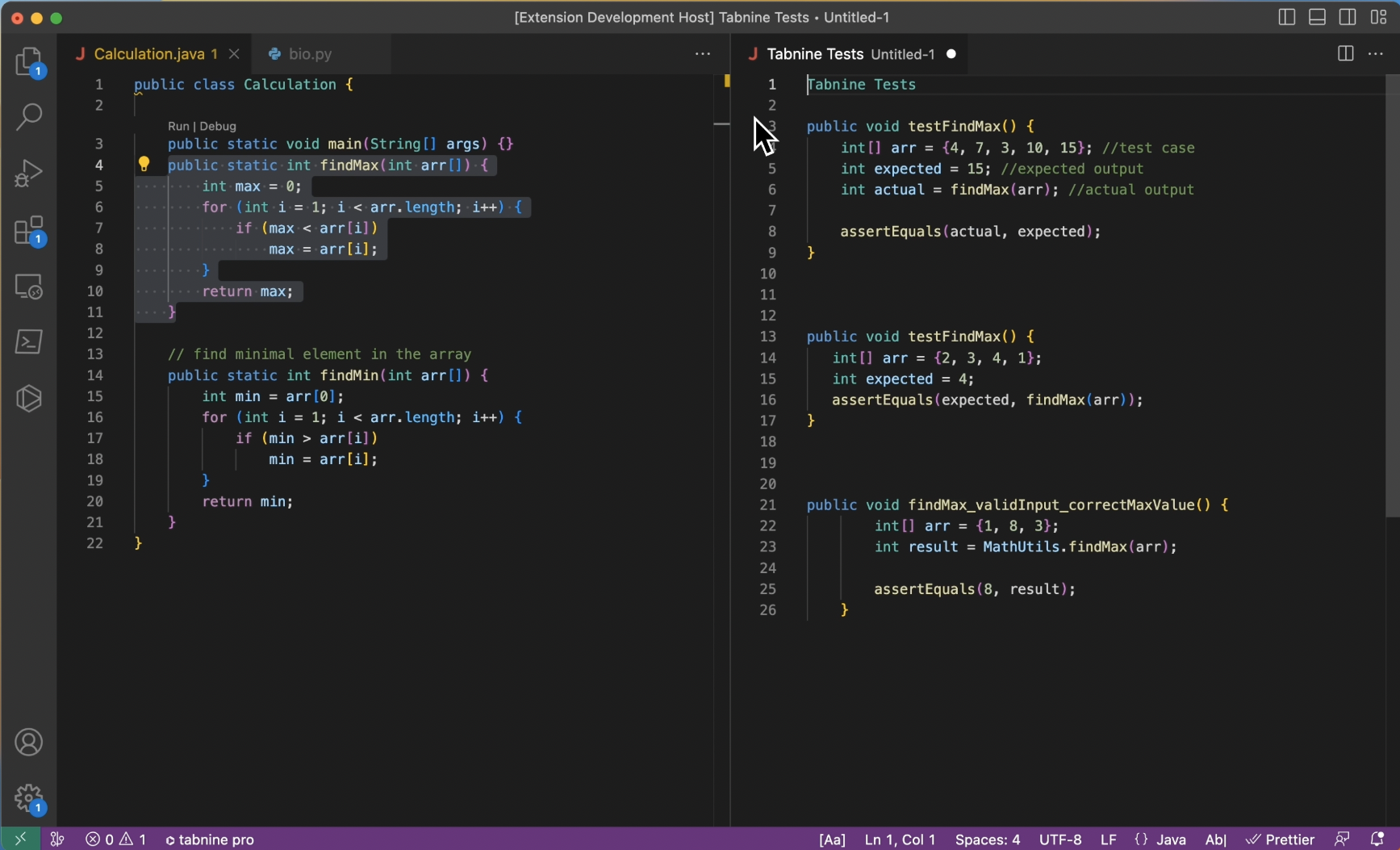Toggle the secondary side bar layout button
Viewport: 1400px width, 850px height.
coord(1348,17)
